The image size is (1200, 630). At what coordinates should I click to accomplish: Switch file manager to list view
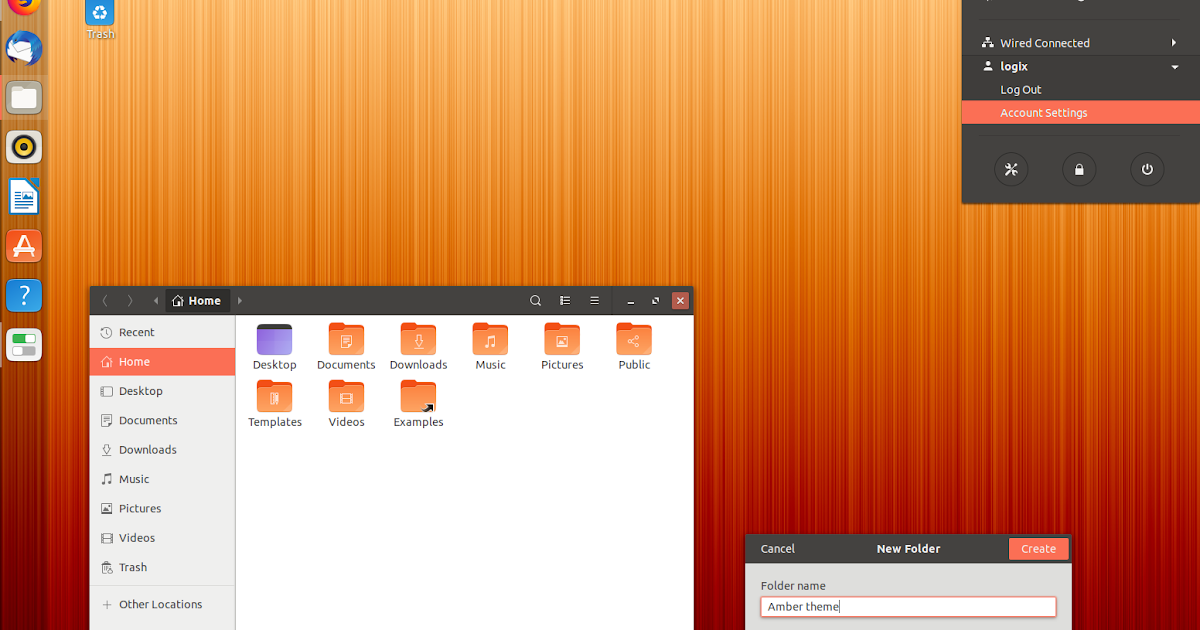point(565,300)
